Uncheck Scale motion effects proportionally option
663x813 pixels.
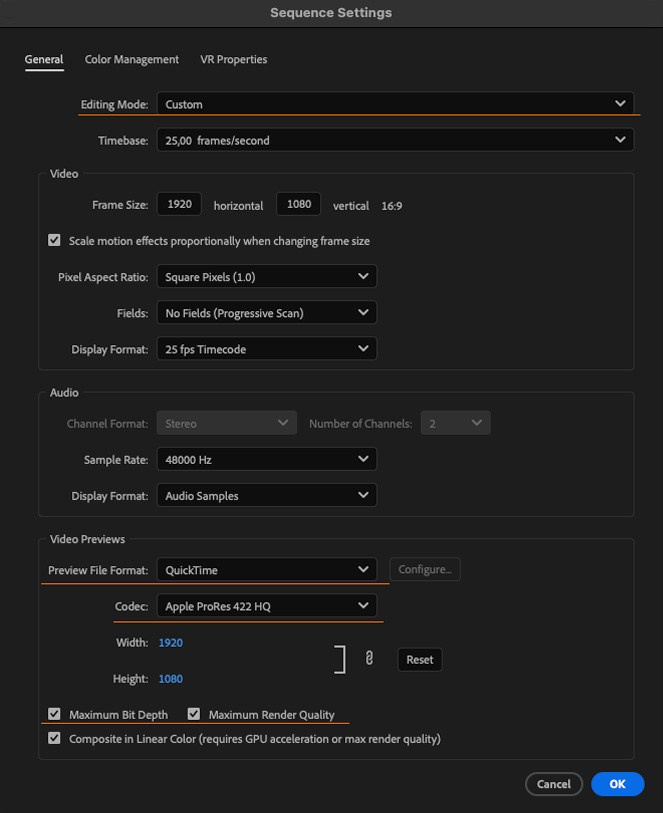point(54,240)
